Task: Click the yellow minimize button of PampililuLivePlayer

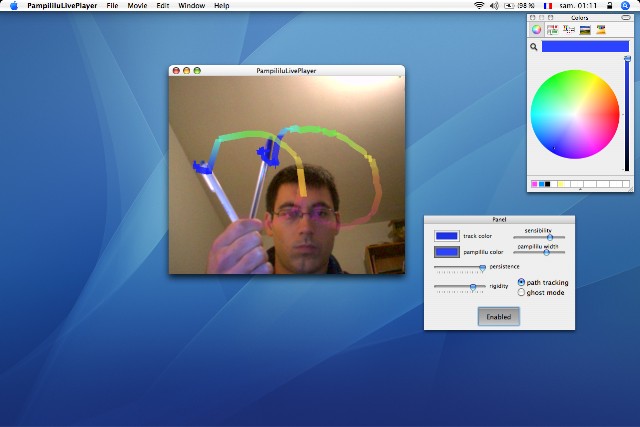Action: (x=187, y=71)
